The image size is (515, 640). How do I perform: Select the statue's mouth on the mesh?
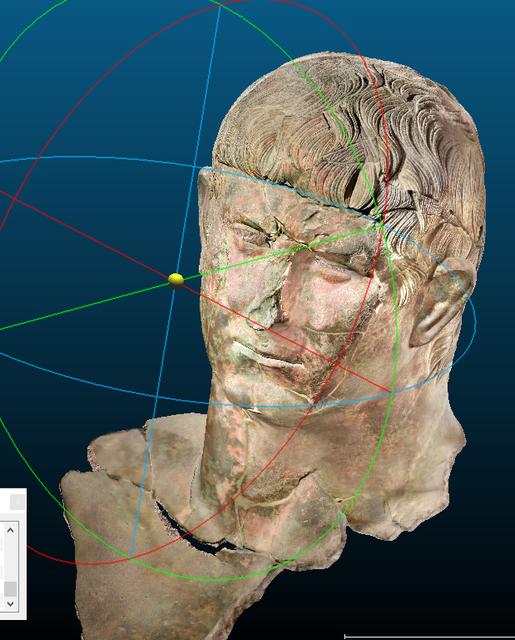pyautogui.click(x=271, y=357)
